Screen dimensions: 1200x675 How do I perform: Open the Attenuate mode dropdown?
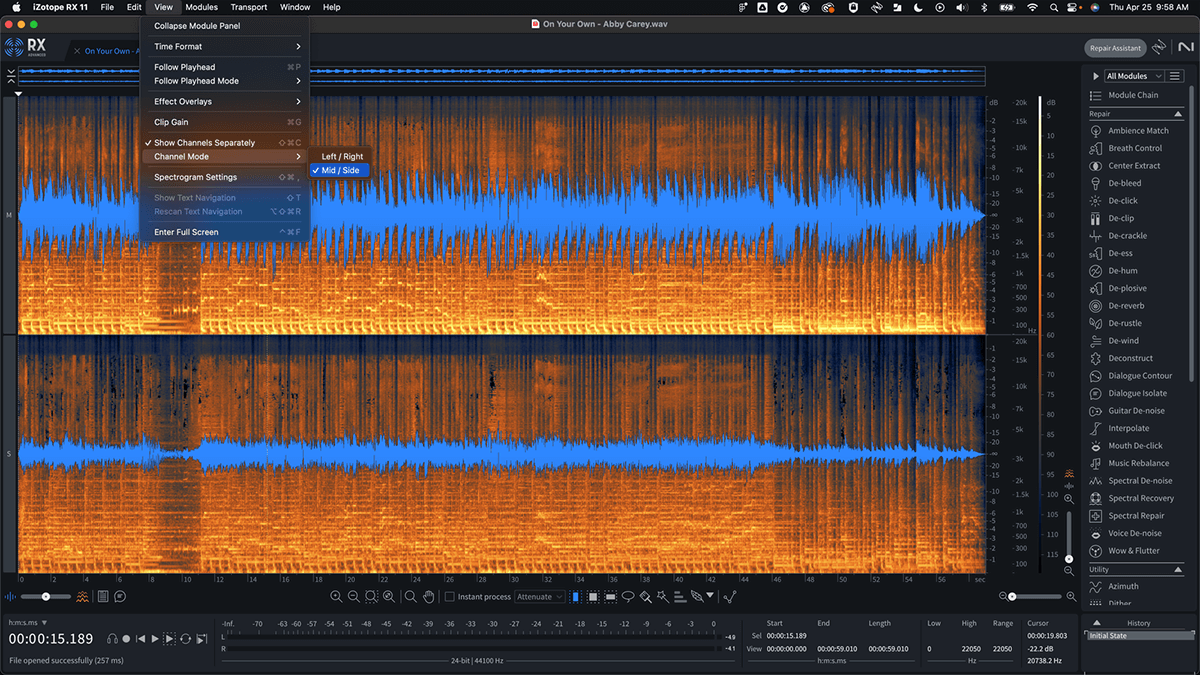point(540,597)
